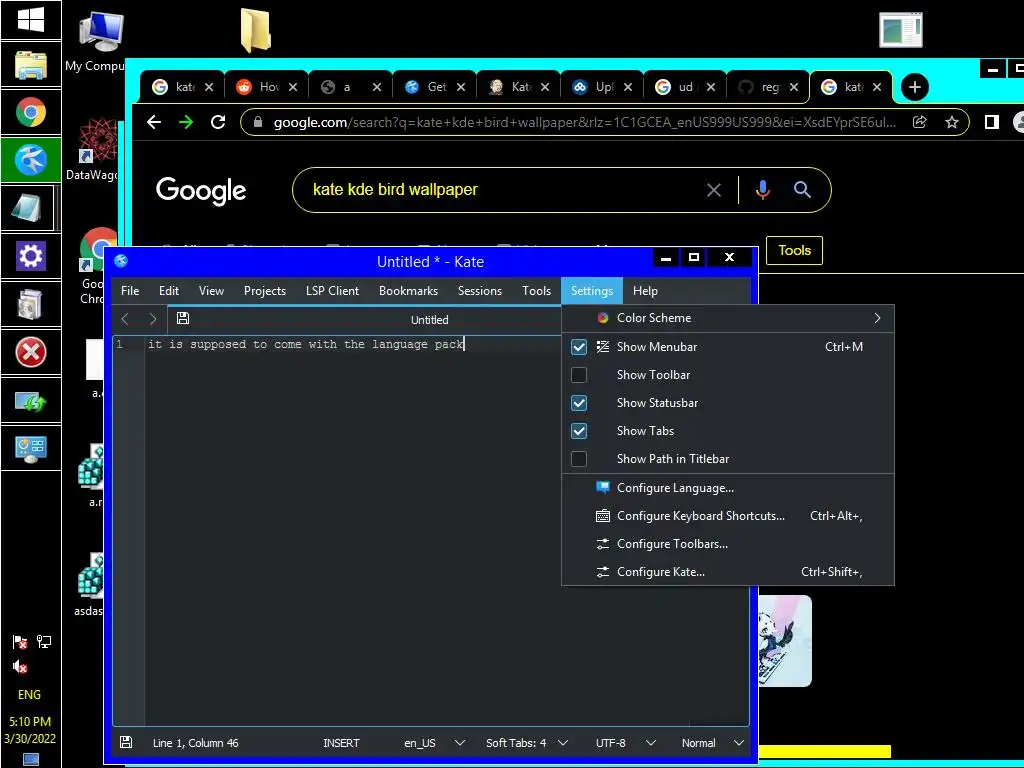Open the Sessions menu

[480, 291]
